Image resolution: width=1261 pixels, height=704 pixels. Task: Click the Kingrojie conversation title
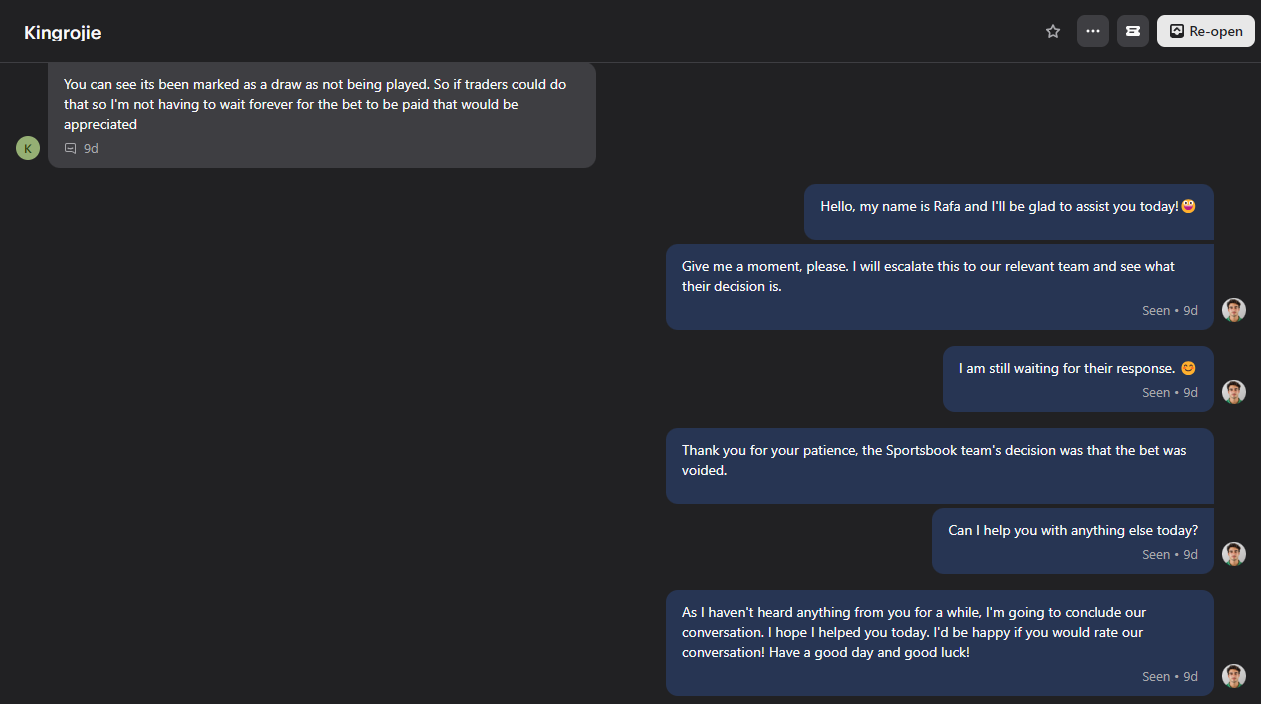pyautogui.click(x=63, y=33)
